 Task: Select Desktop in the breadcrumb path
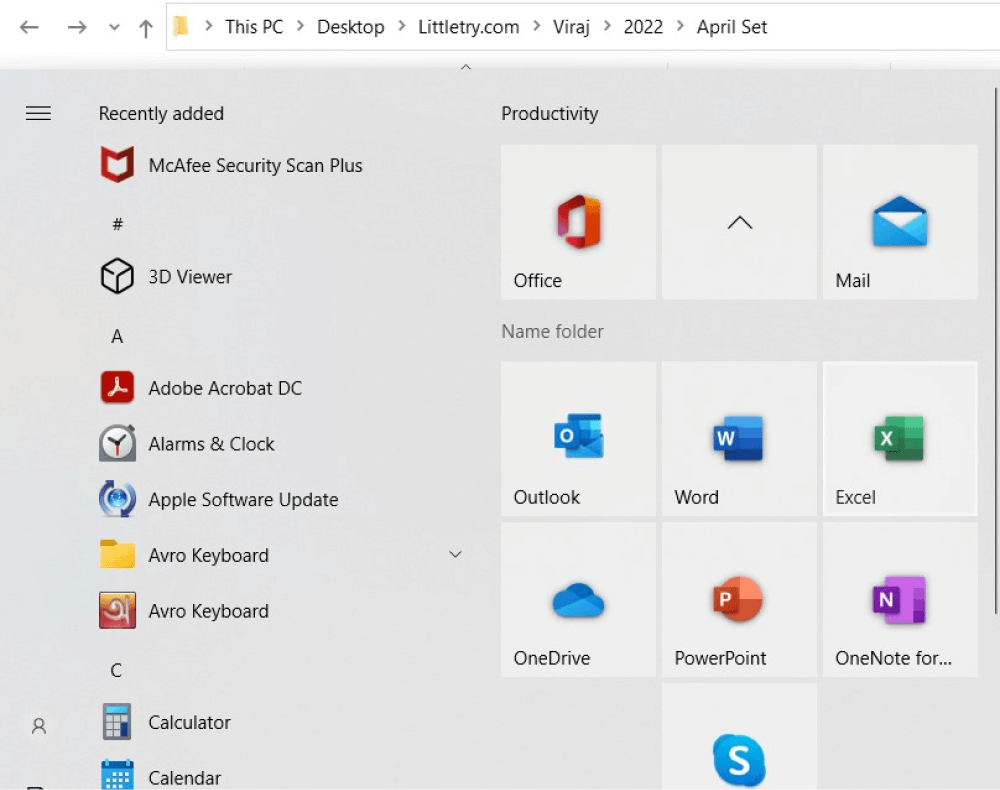[351, 27]
